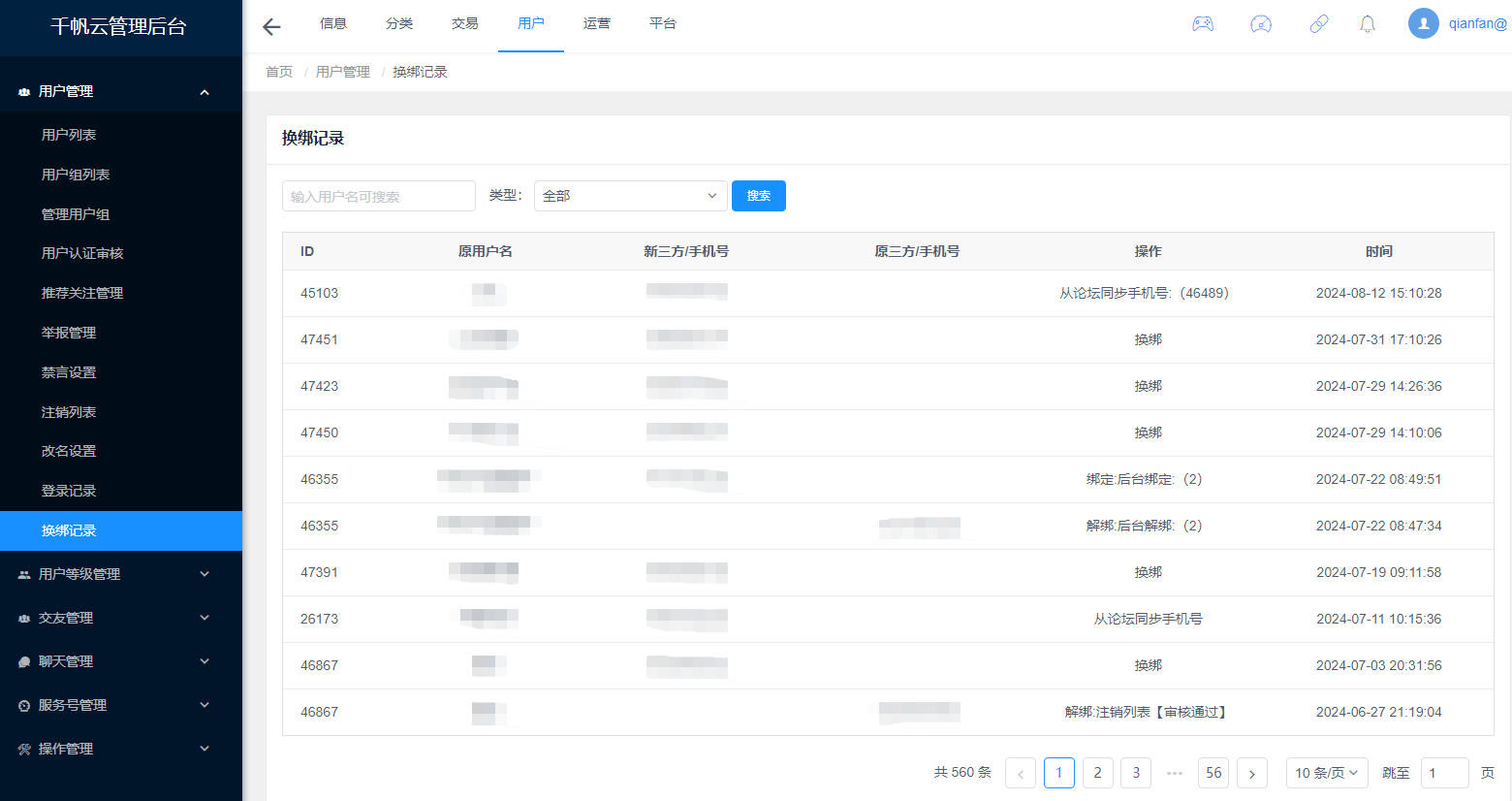Focus the 跳至 page number input
This screenshot has width=1512, height=801.
[1445, 773]
